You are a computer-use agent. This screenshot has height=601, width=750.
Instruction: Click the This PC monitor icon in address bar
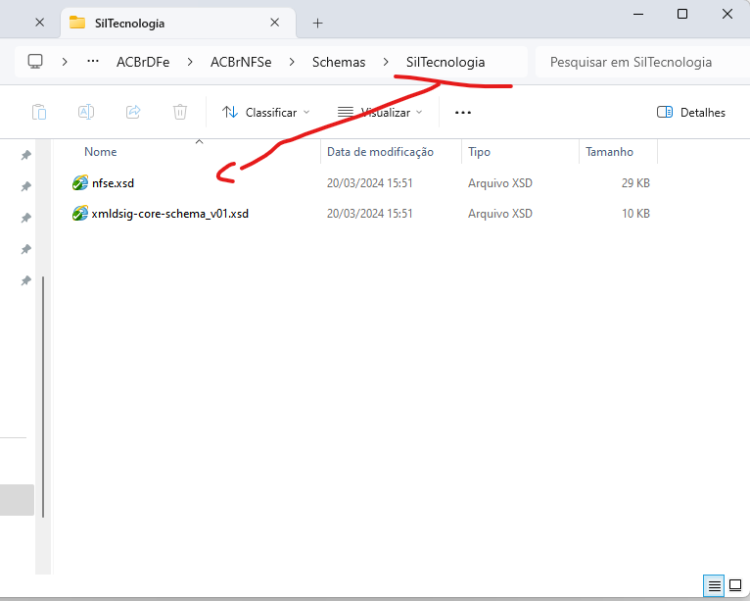pyautogui.click(x=35, y=62)
